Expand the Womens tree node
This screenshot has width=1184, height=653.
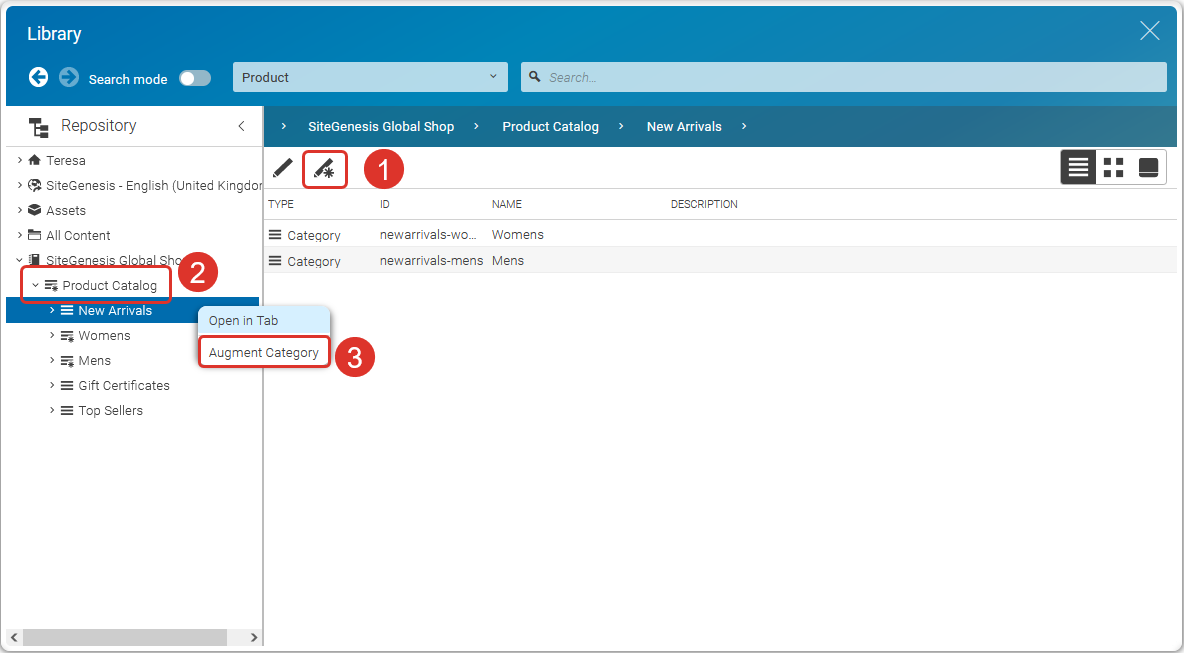53,335
